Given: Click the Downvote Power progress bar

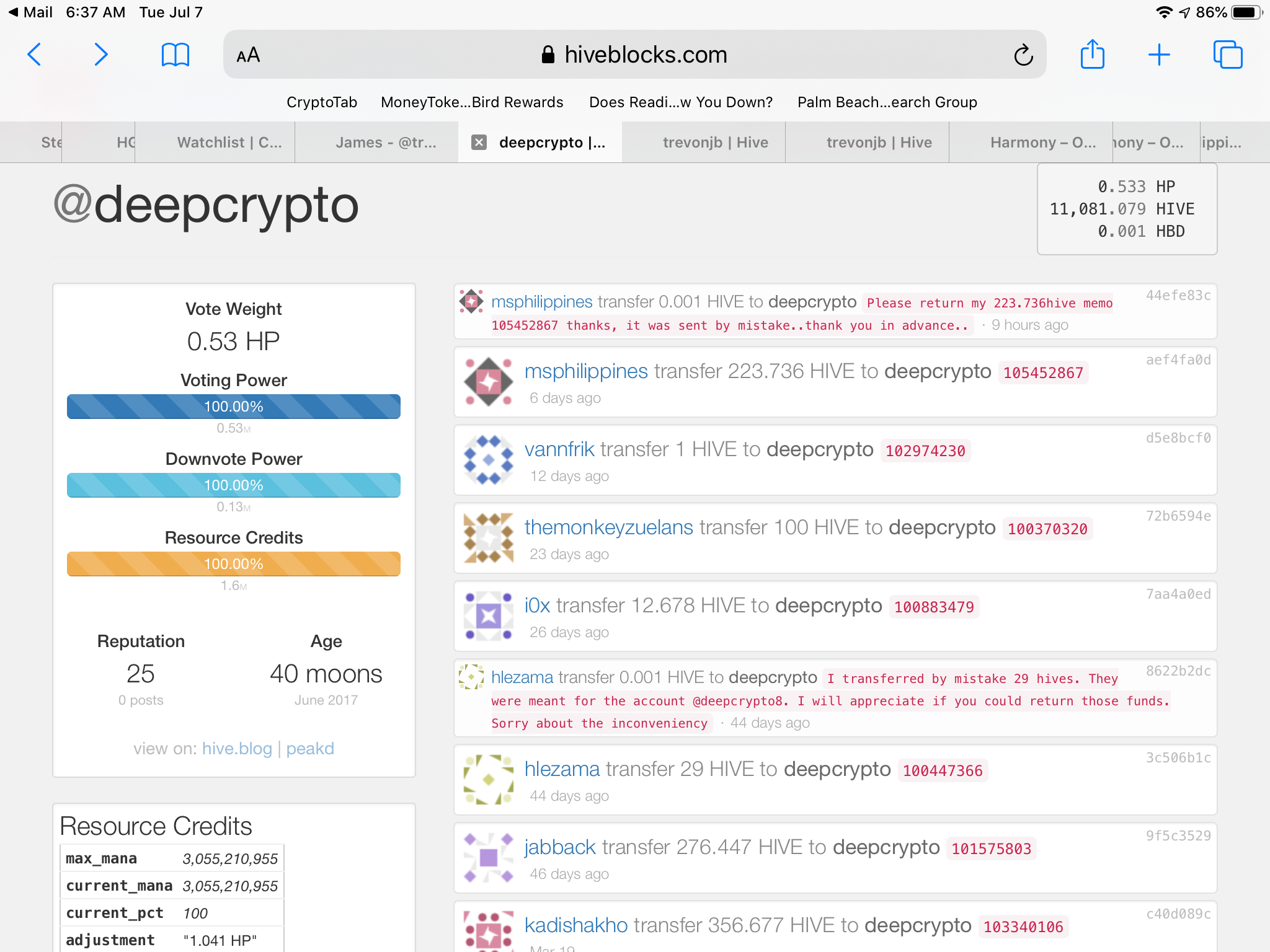Looking at the screenshot, I should (234, 485).
